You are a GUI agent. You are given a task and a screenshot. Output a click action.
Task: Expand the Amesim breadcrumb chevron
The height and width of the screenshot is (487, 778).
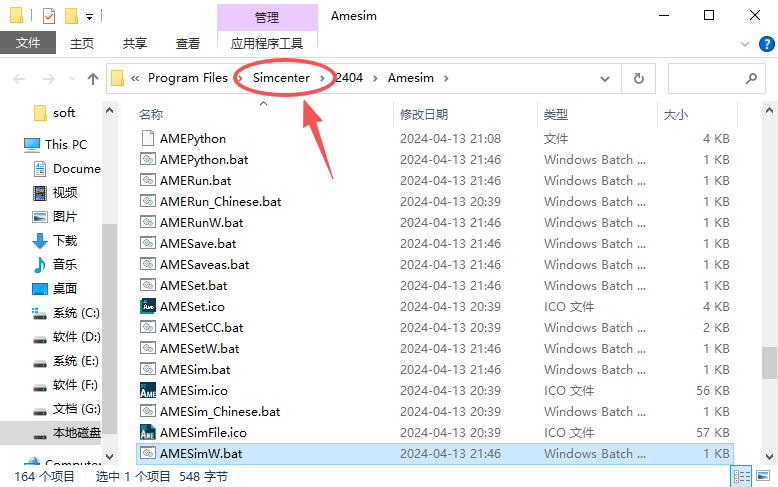pos(445,78)
